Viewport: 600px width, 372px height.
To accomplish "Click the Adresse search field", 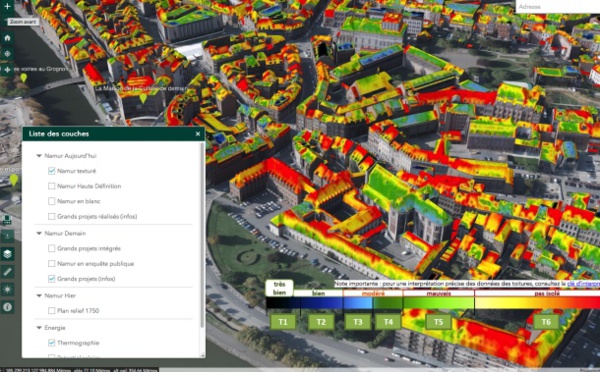I will (558, 7).
